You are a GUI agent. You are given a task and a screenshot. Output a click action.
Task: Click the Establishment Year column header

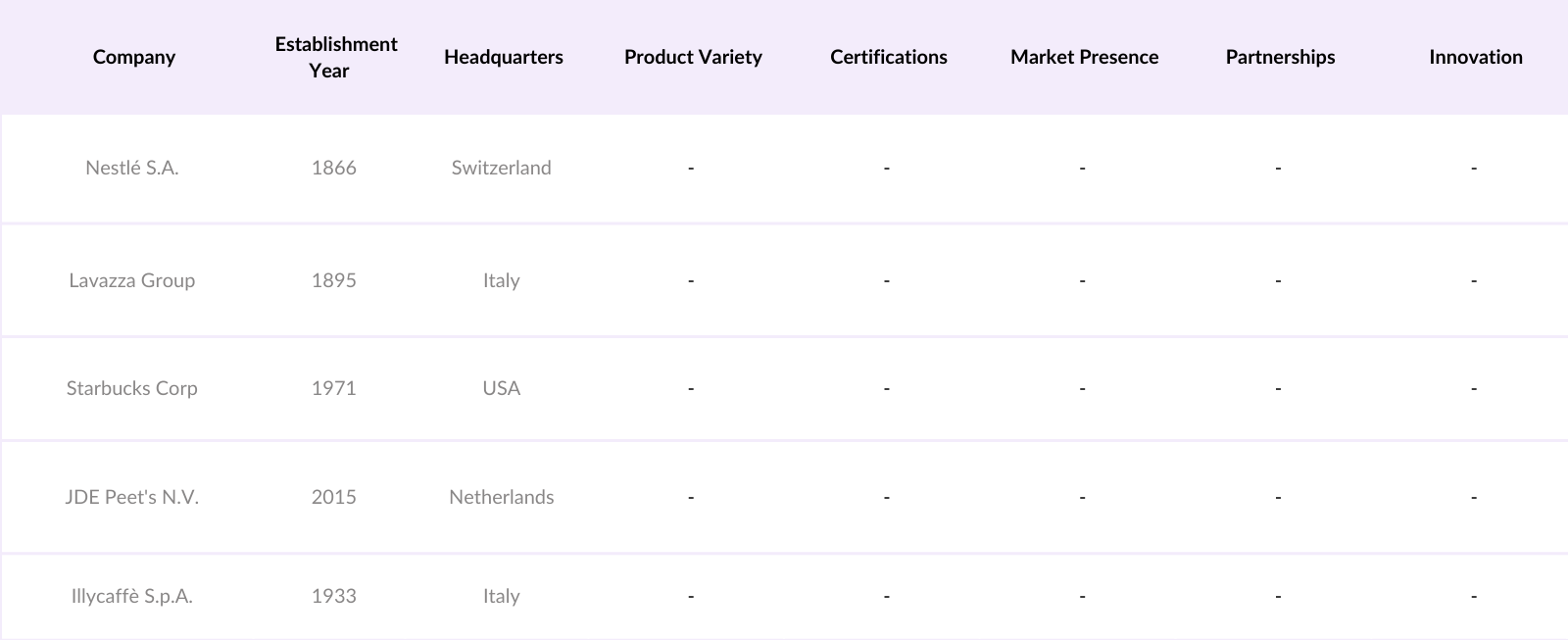click(334, 57)
